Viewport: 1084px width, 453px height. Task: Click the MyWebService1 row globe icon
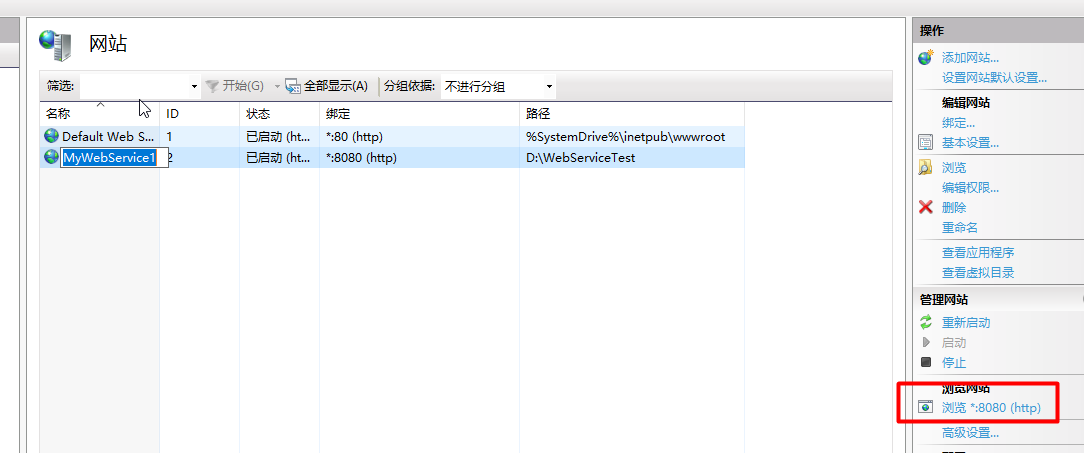(52, 157)
